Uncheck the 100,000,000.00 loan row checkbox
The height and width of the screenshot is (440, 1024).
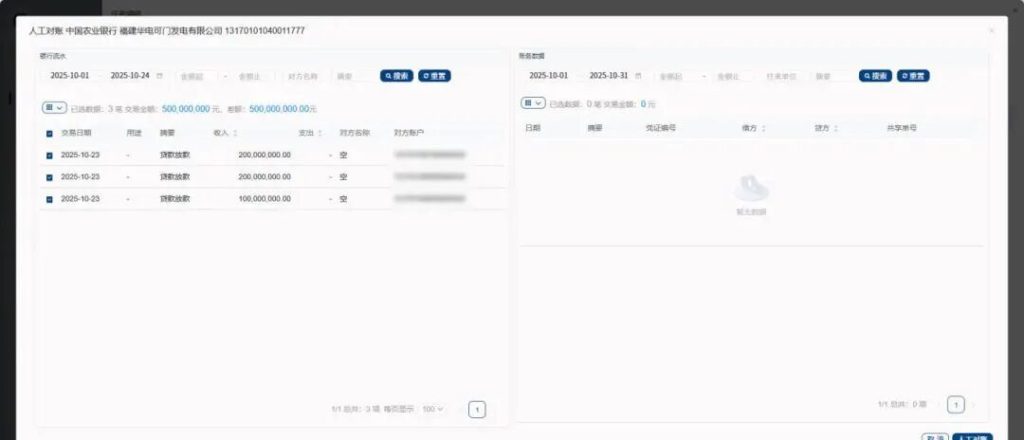click(50, 199)
